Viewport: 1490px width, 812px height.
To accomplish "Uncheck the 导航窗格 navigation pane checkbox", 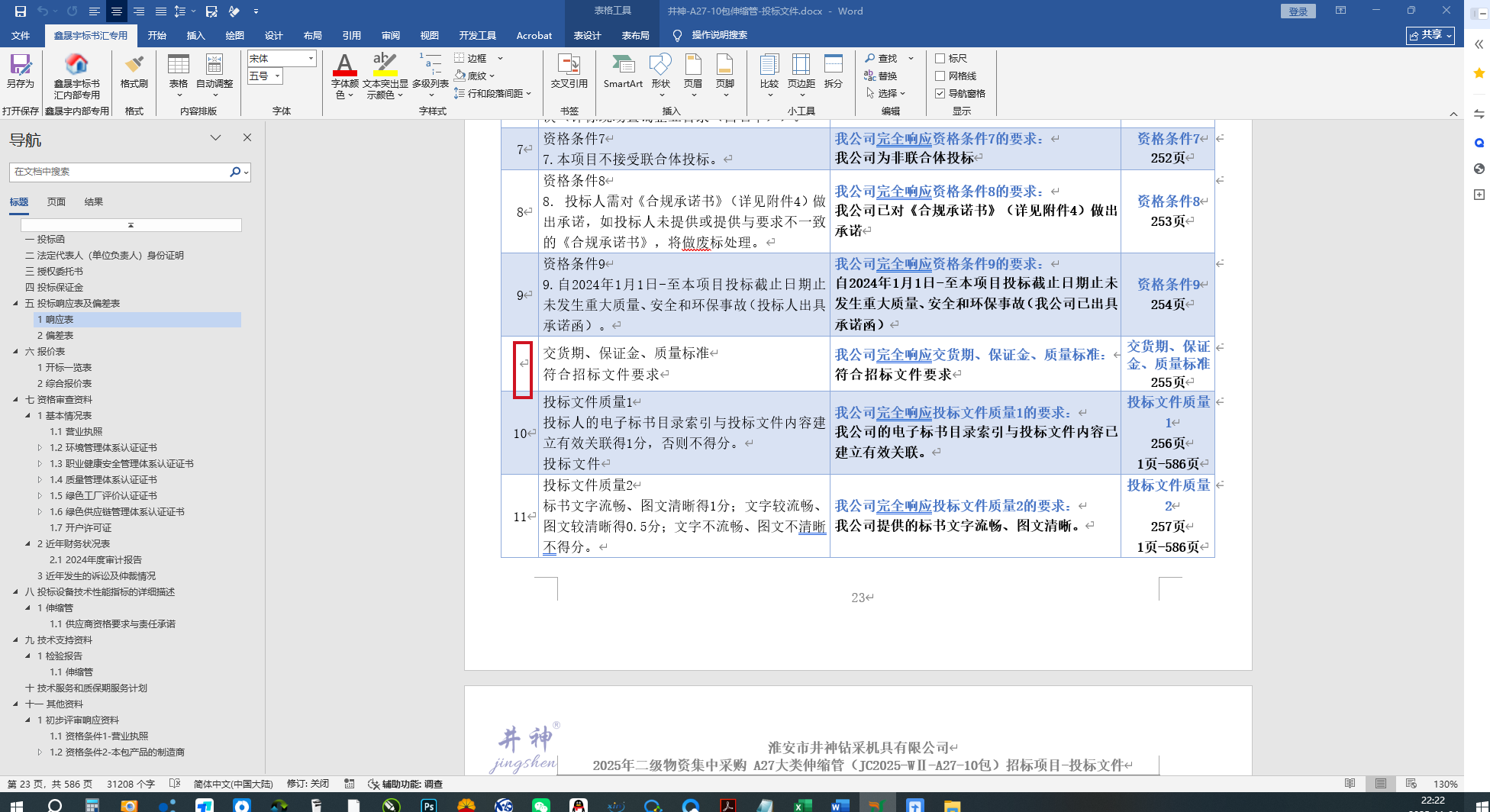I will 940,94.
